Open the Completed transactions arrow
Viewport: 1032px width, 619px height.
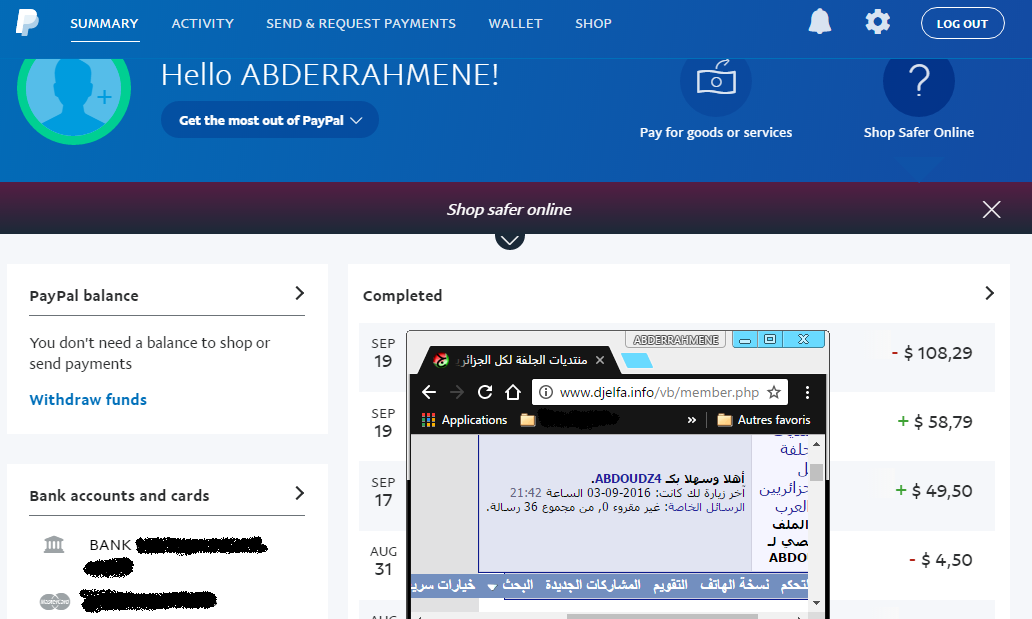click(989, 293)
